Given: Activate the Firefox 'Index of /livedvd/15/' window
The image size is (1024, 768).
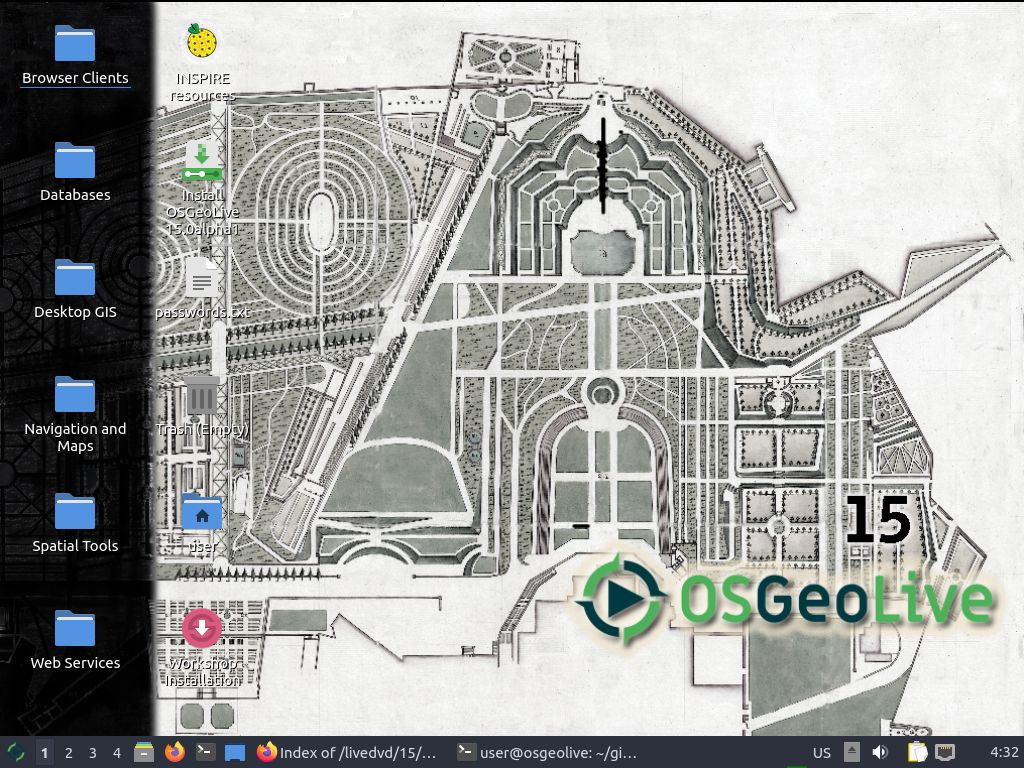Looking at the screenshot, I should tap(347, 752).
